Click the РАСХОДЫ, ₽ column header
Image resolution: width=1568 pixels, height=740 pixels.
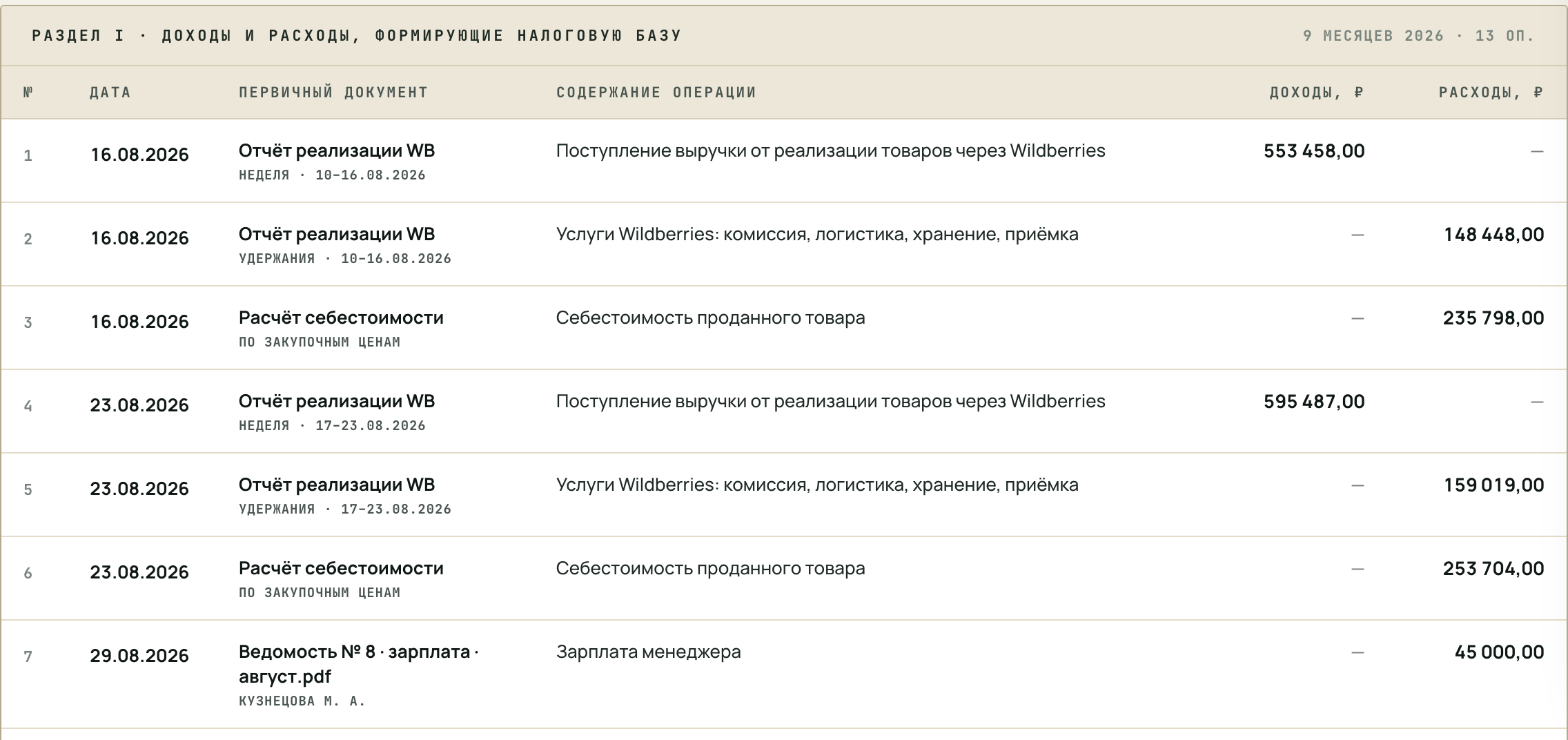click(x=1491, y=92)
